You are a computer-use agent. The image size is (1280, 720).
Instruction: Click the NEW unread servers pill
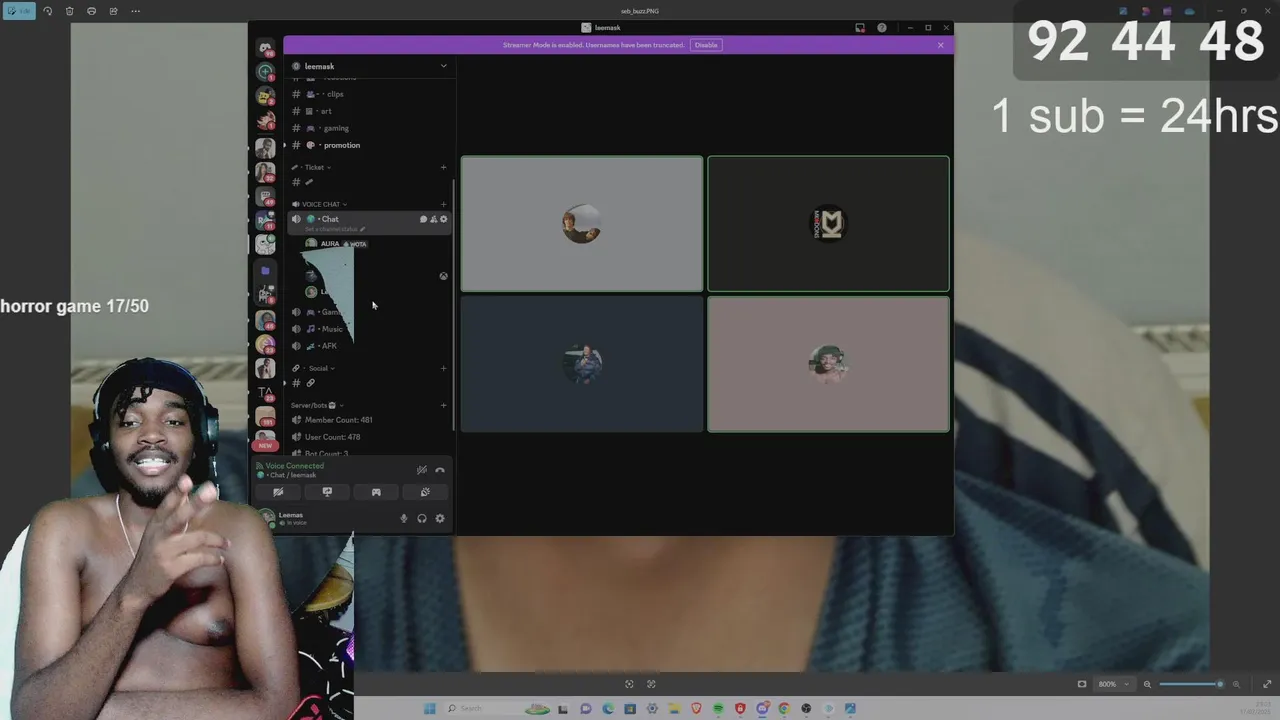click(x=265, y=445)
